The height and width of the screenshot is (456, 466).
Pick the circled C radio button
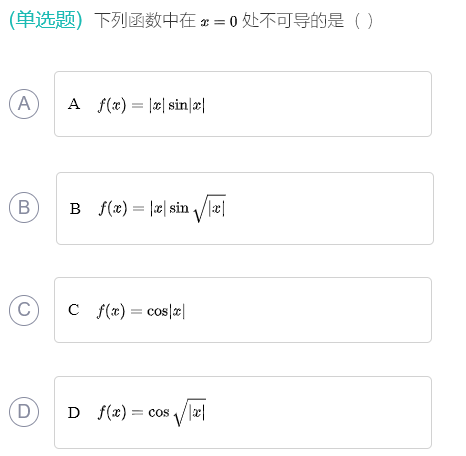[x=24, y=310]
